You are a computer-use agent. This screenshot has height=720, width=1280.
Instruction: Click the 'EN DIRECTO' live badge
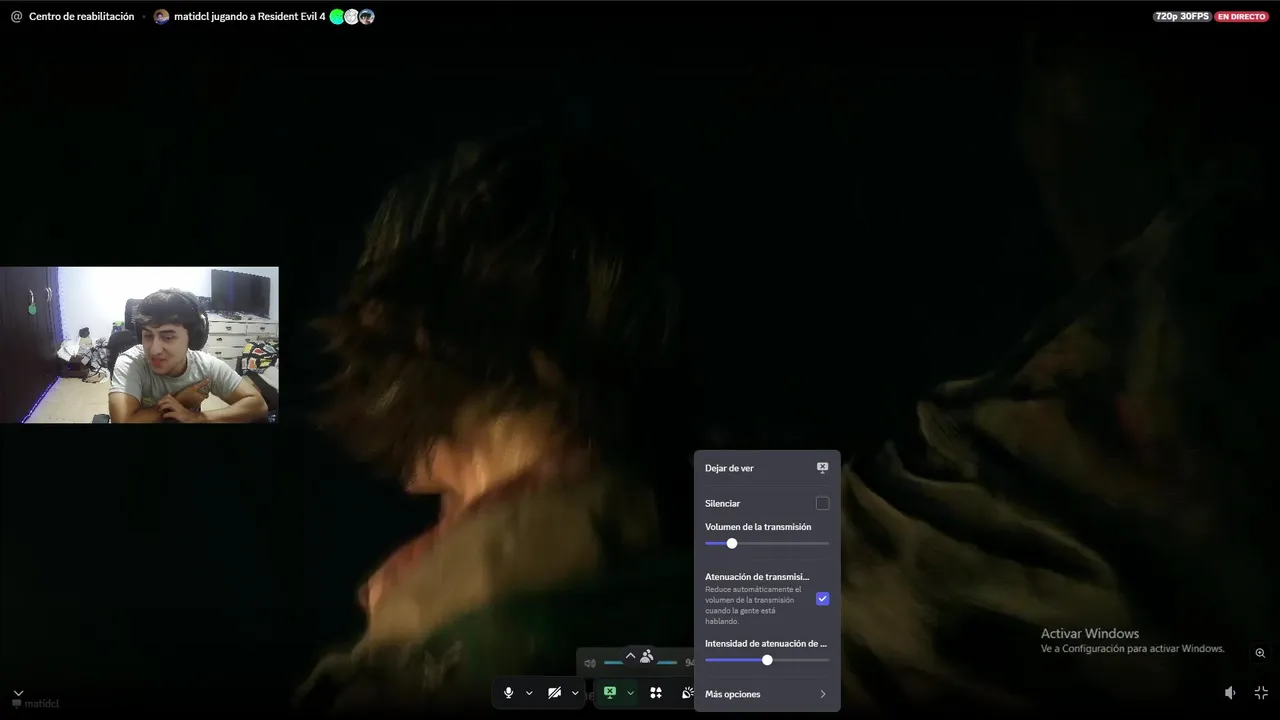click(1241, 17)
